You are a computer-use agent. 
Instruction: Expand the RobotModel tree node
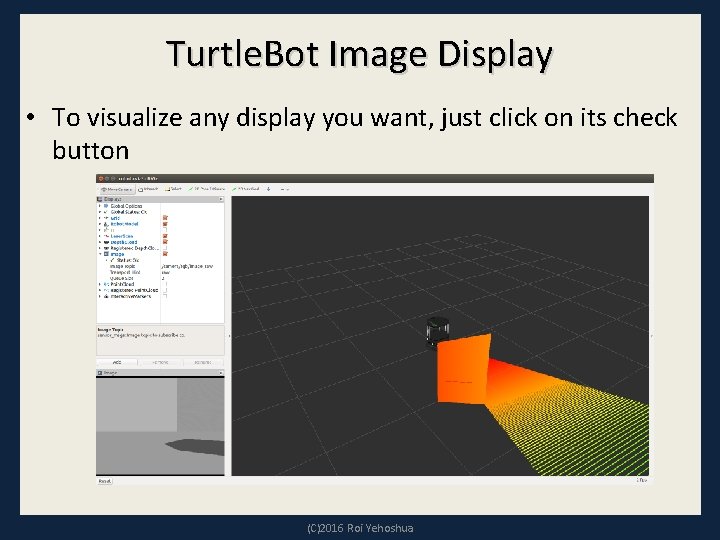(x=100, y=224)
